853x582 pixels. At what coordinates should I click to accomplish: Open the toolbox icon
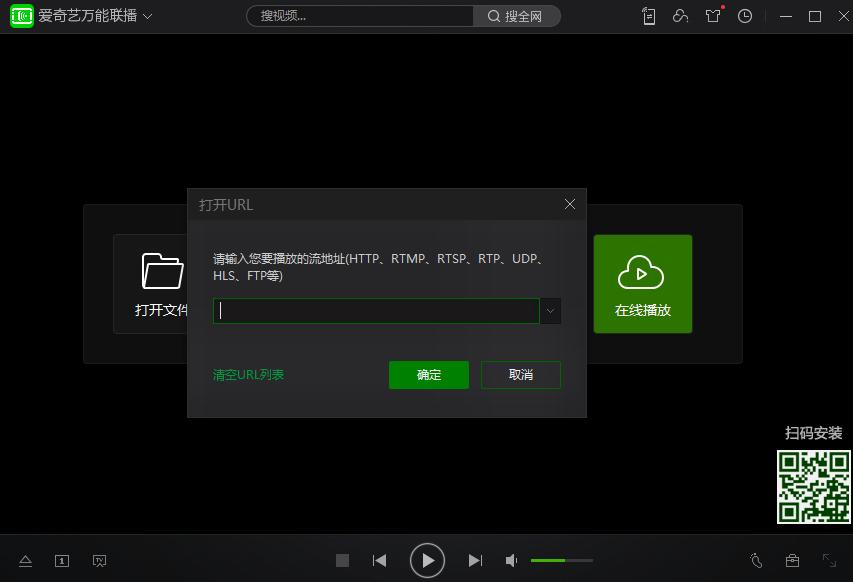click(x=793, y=560)
